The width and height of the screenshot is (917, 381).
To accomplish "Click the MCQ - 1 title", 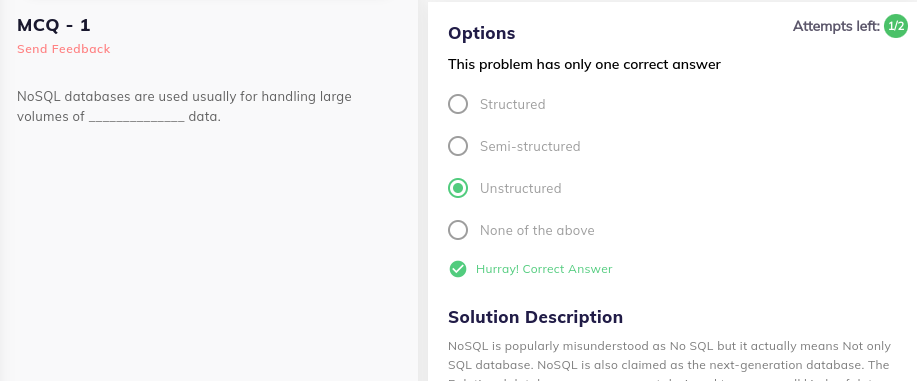I will pyautogui.click(x=54, y=25).
